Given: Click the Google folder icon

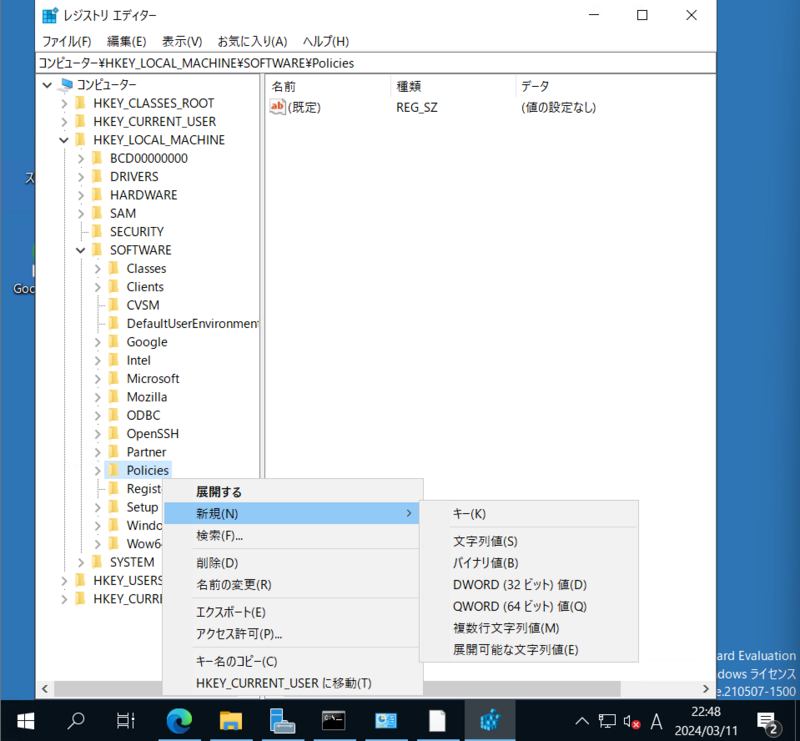Looking at the screenshot, I should point(114,342).
